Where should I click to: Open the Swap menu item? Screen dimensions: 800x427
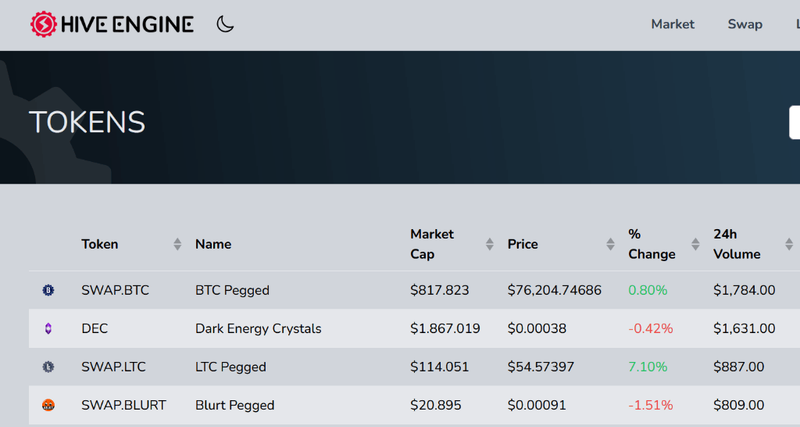coord(745,24)
